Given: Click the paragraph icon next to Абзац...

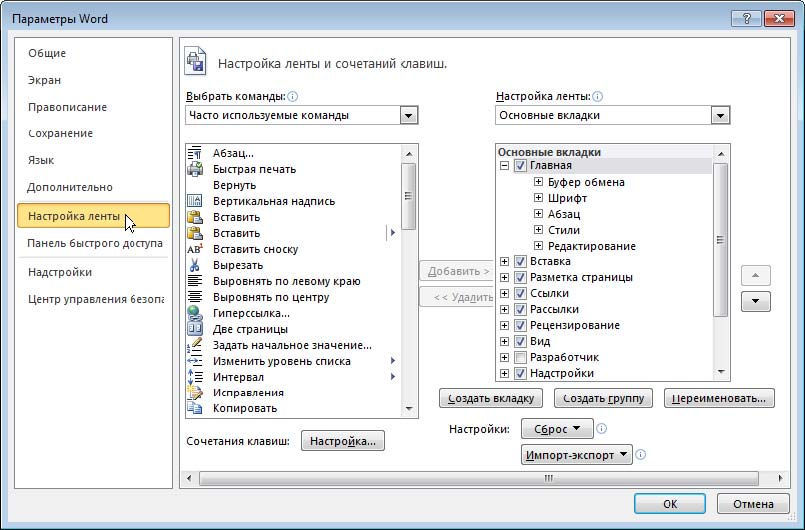Looking at the screenshot, I should 195,153.
